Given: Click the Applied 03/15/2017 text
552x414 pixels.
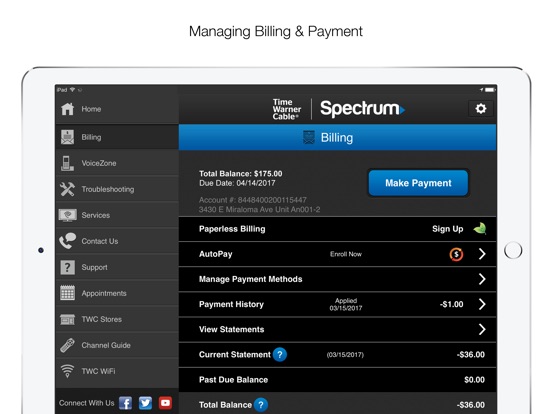Looking at the screenshot, I should pos(346,305).
